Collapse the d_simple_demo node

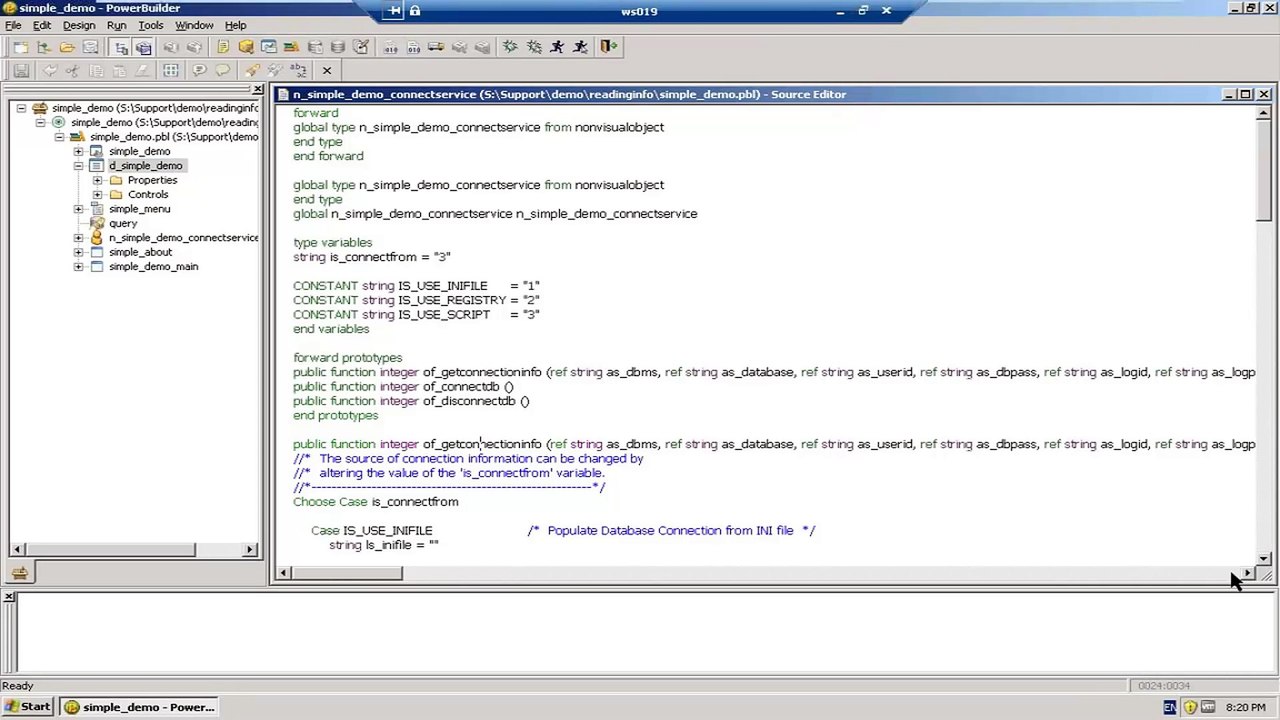[78, 166]
